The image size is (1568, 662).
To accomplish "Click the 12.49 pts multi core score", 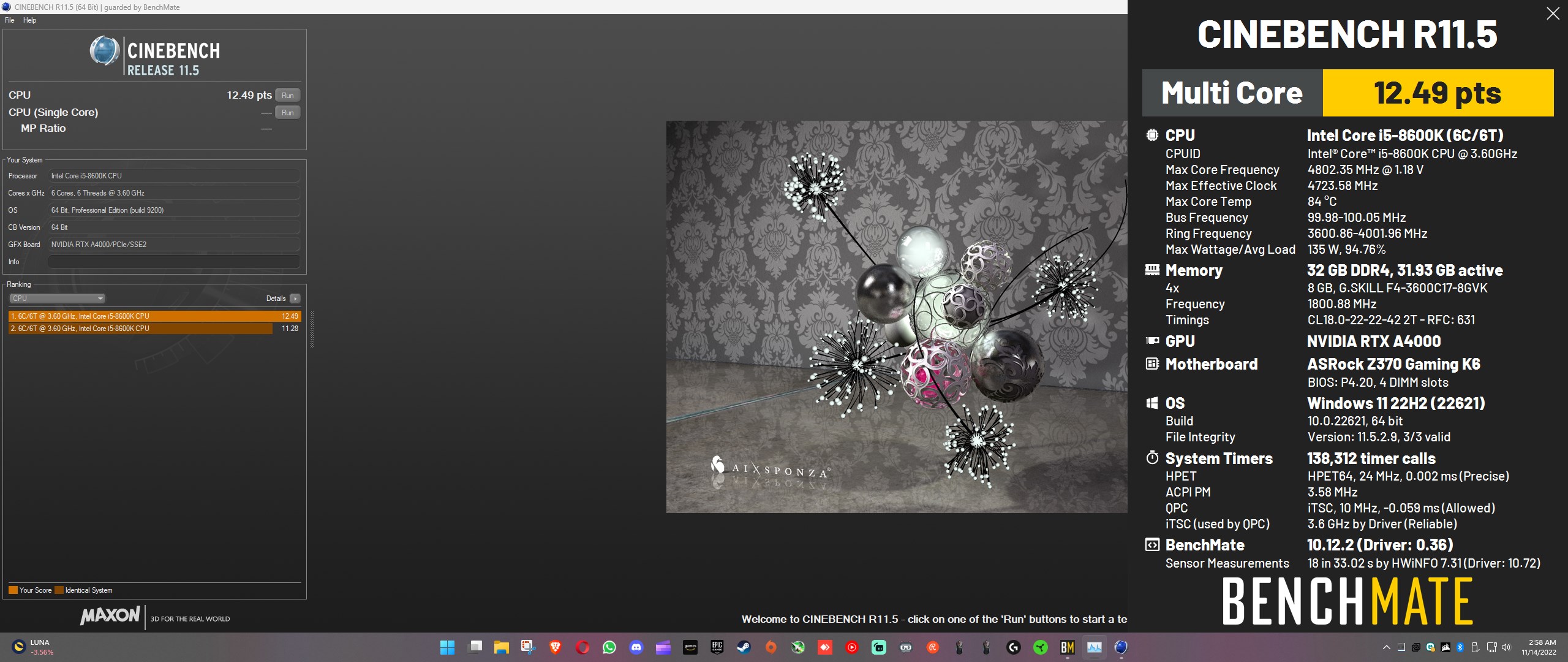I will pyautogui.click(x=1438, y=93).
